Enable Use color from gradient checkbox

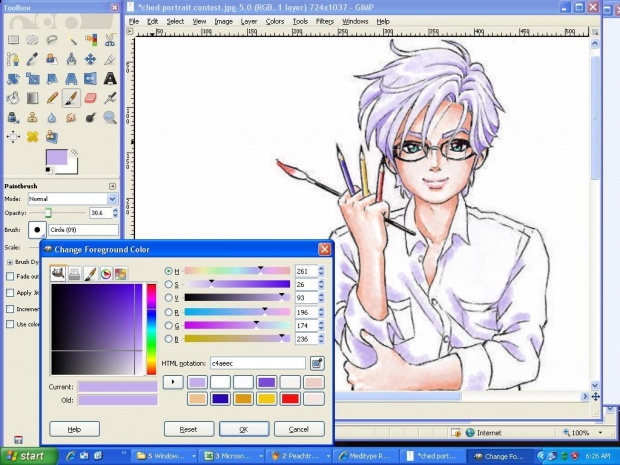click(x=10, y=325)
